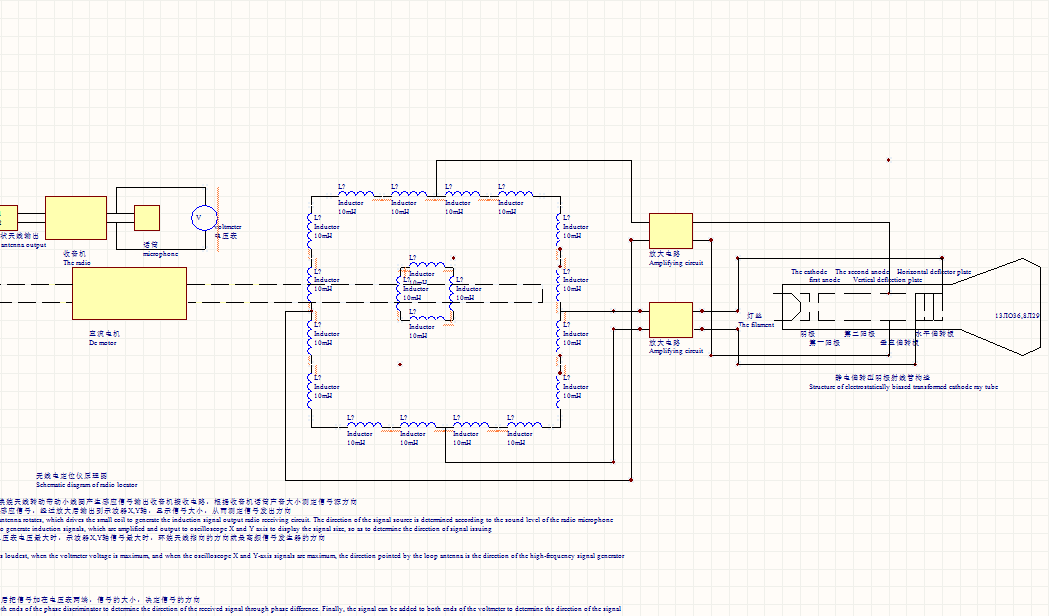Select 'The filament' text label
This screenshot has height=616, width=1049.
coord(756,325)
